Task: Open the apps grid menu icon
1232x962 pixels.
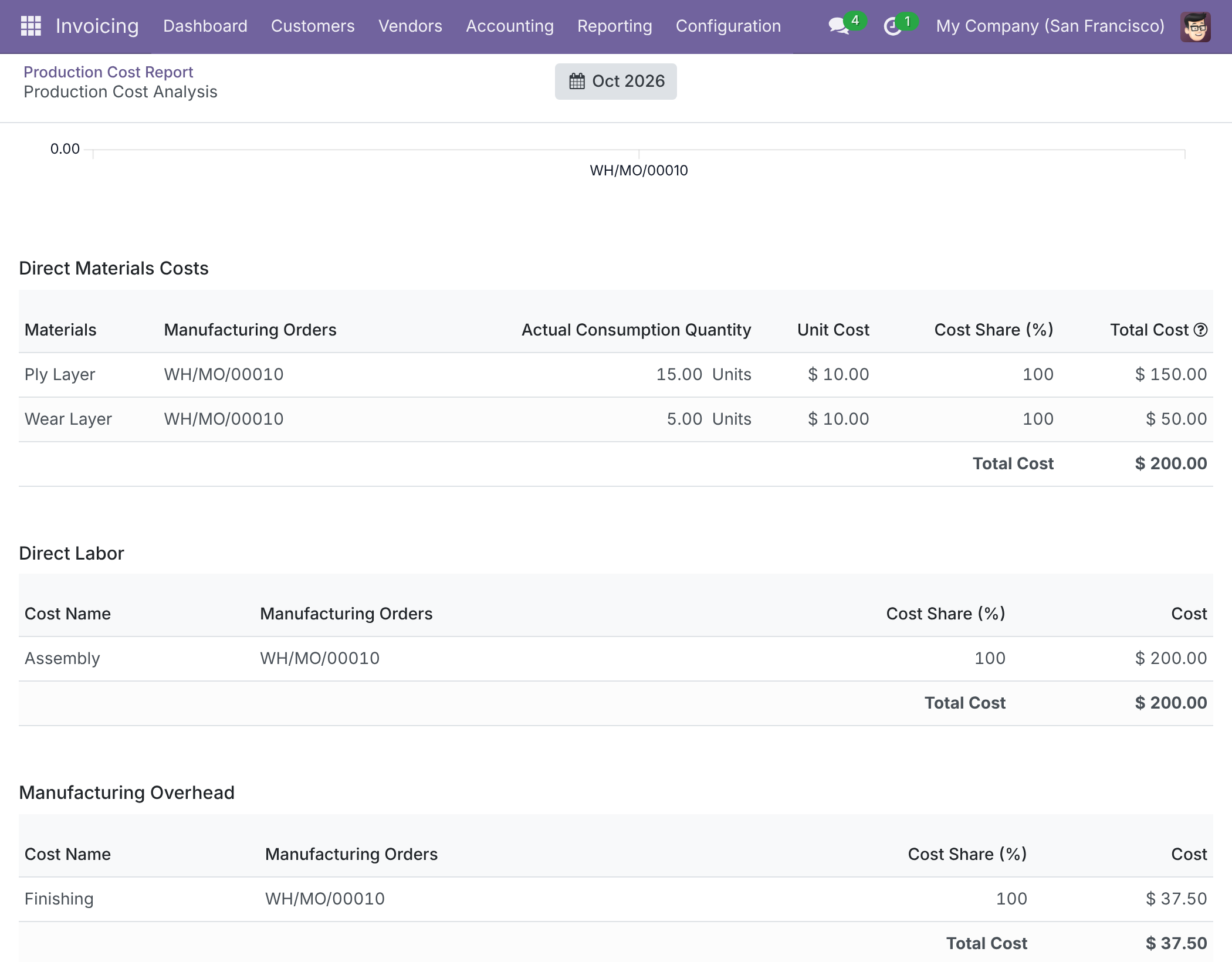Action: pos(31,26)
